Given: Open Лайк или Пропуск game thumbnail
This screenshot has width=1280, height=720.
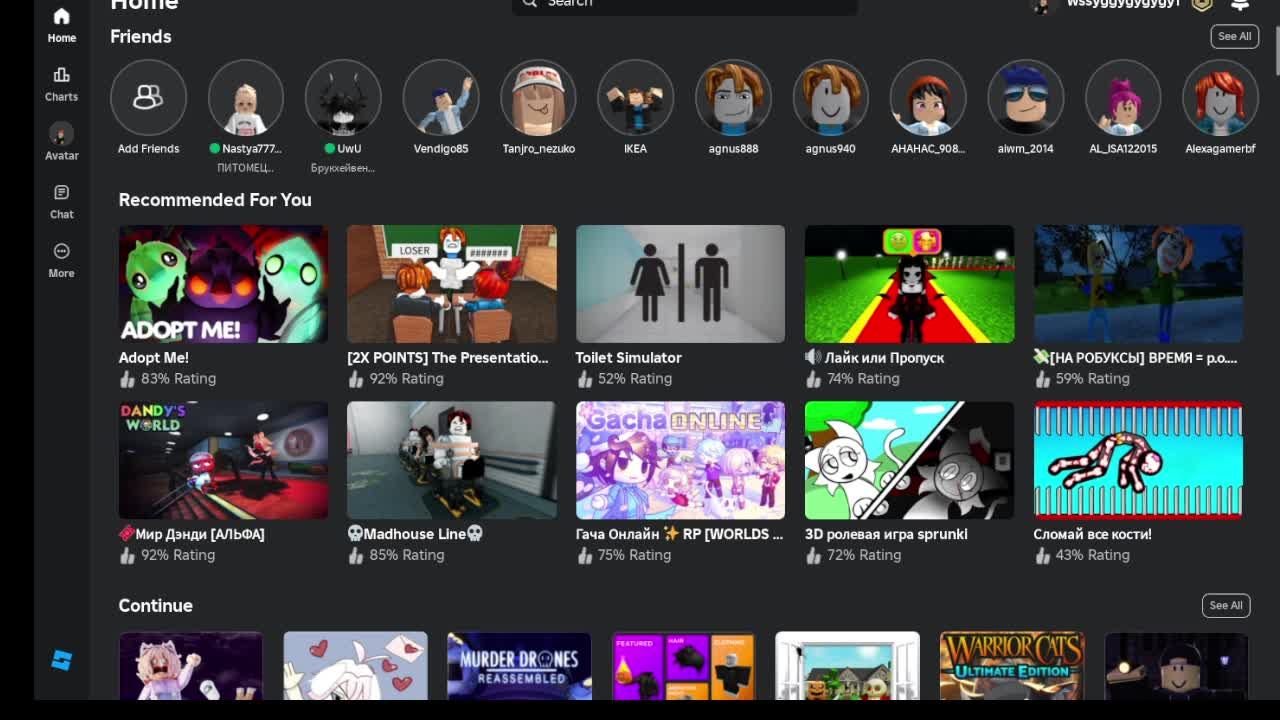Looking at the screenshot, I should click(909, 284).
